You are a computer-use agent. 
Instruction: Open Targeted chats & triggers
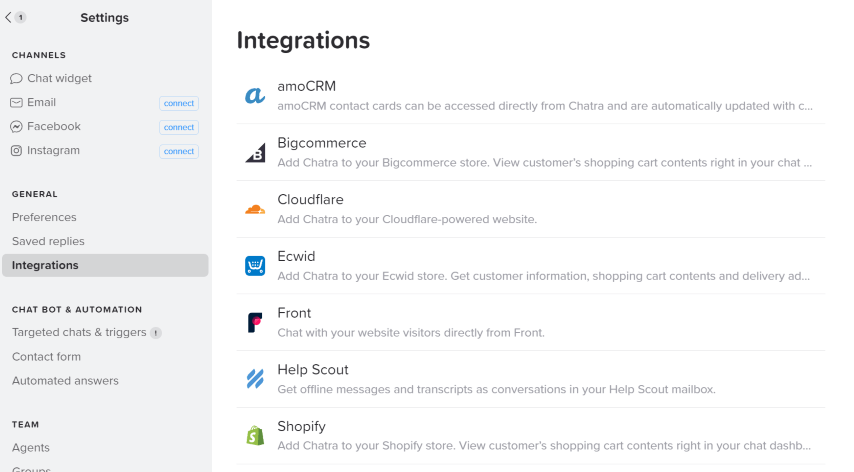79,332
